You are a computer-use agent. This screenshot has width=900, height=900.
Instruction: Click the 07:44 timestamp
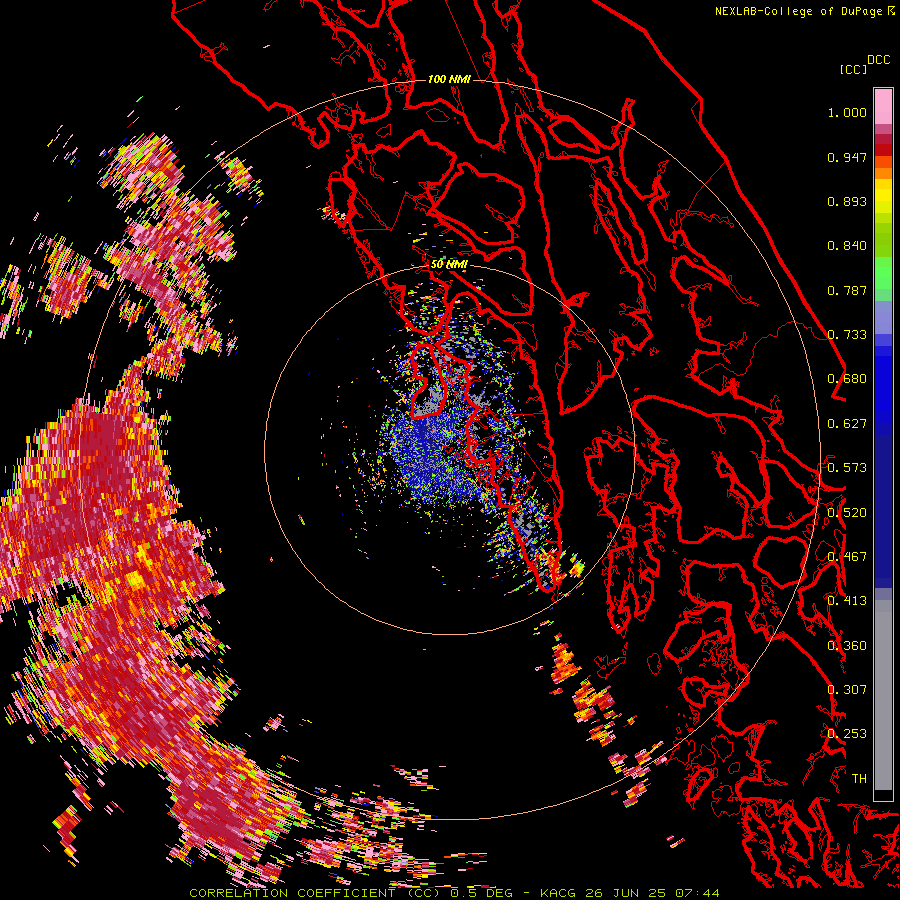tap(697, 893)
